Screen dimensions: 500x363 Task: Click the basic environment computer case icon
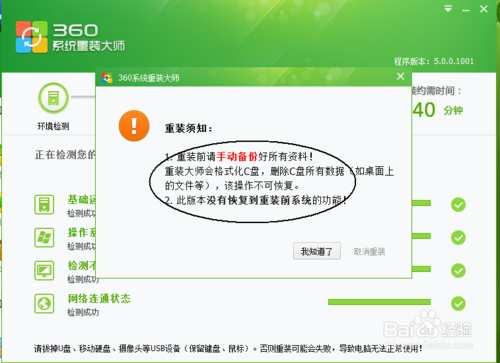coord(44,204)
